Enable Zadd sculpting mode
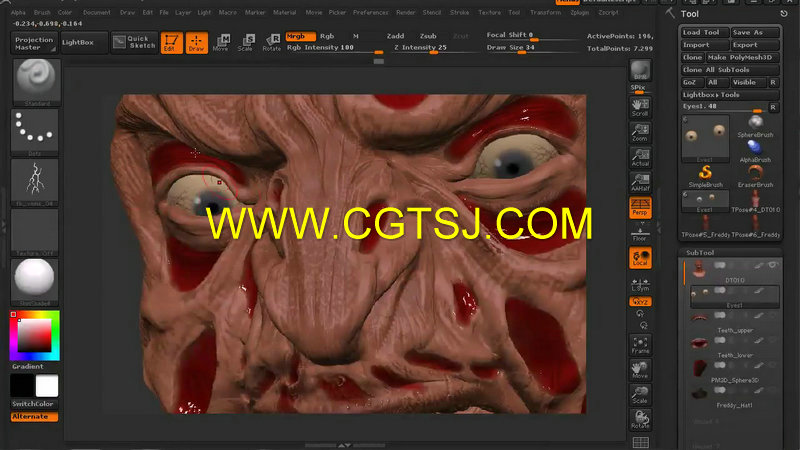The height and width of the screenshot is (450, 800). (395, 36)
